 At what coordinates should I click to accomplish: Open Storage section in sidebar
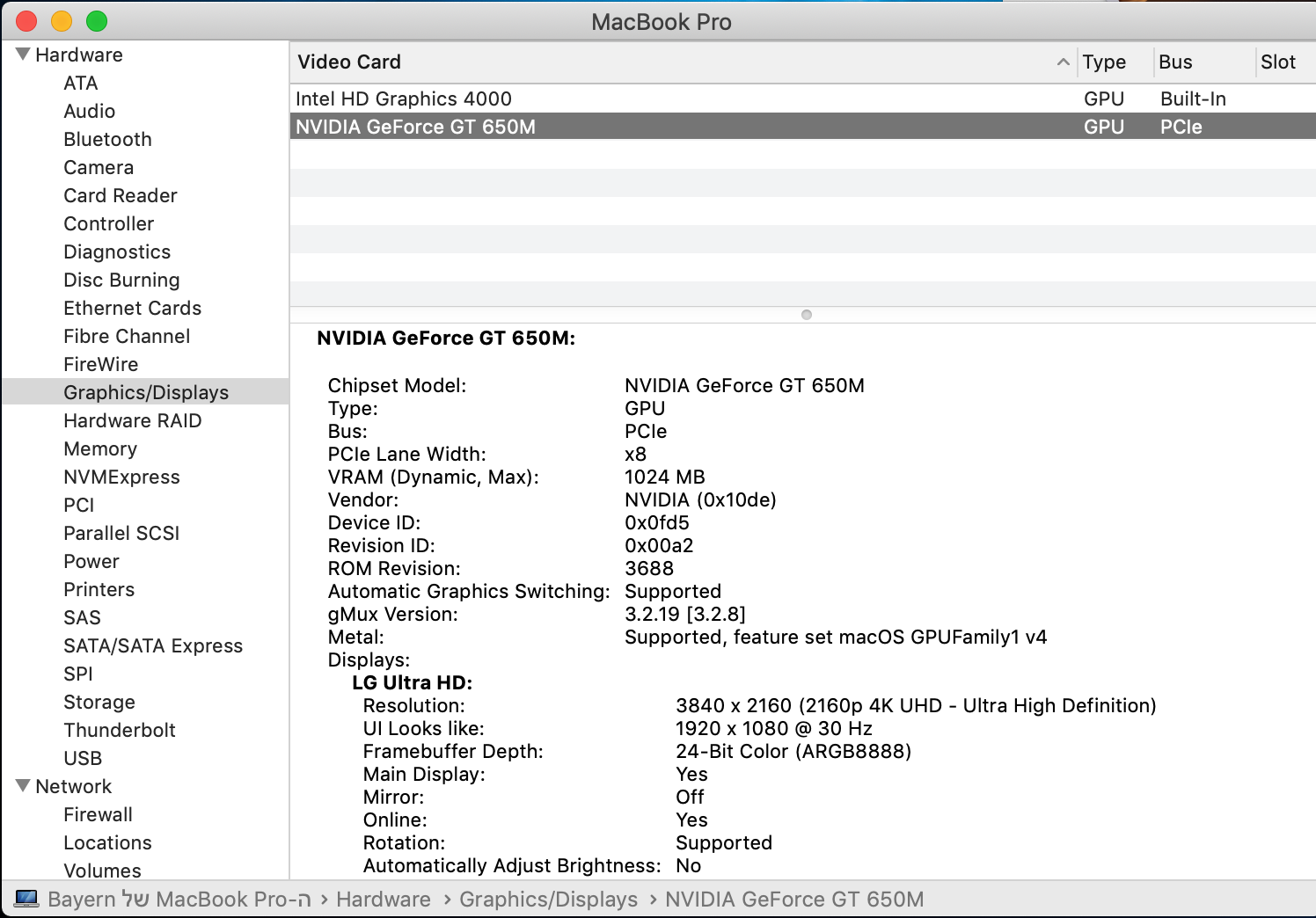coord(99,702)
